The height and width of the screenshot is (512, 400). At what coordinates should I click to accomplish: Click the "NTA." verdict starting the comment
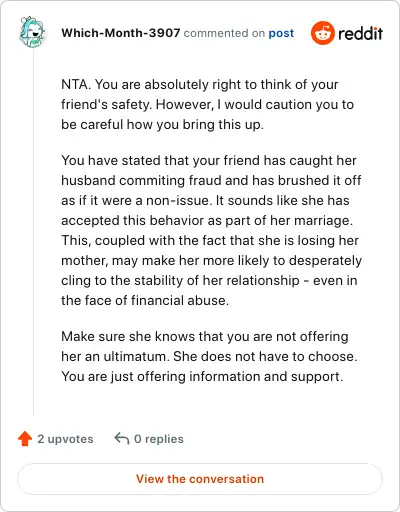[76, 84]
